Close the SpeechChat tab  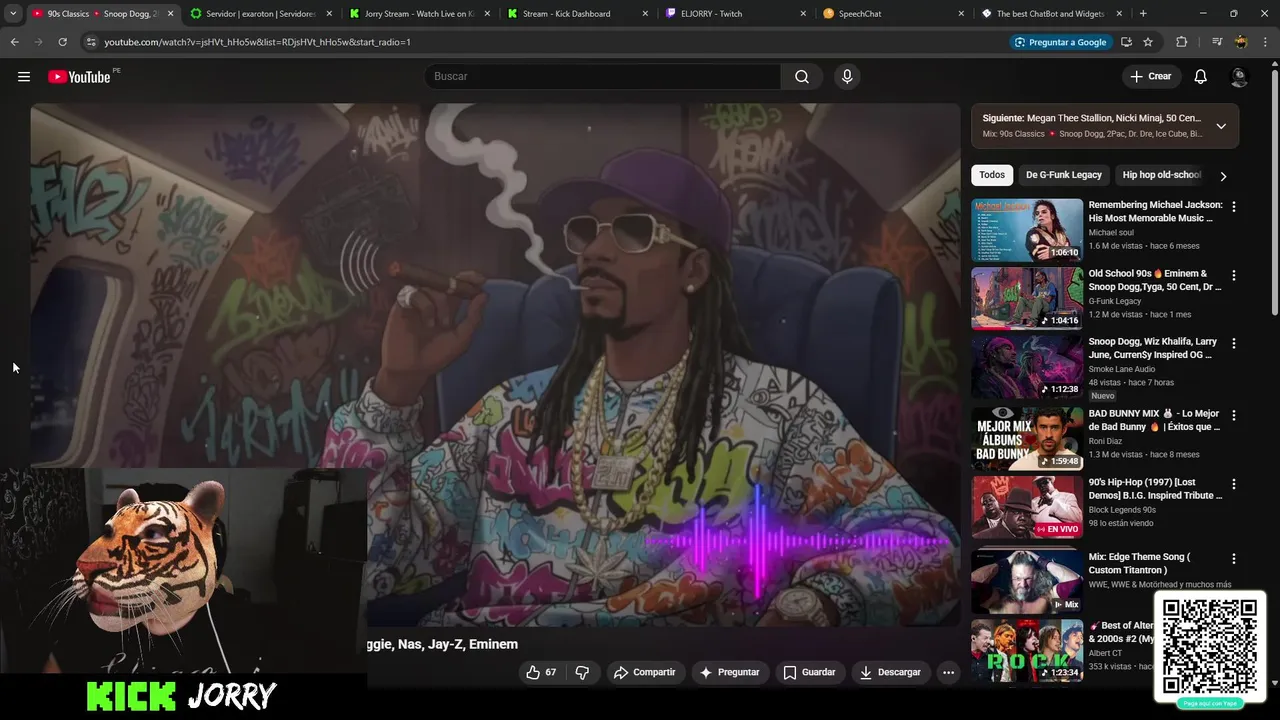click(961, 14)
